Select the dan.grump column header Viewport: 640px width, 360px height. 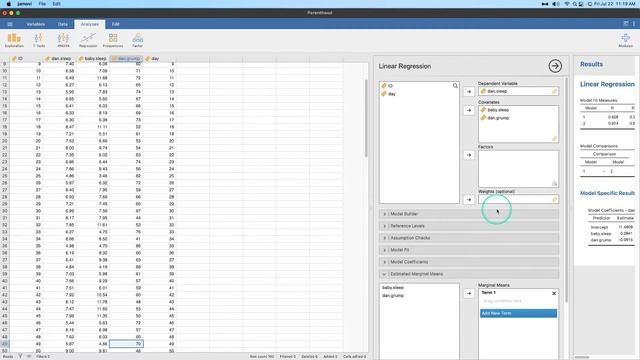pos(126,59)
